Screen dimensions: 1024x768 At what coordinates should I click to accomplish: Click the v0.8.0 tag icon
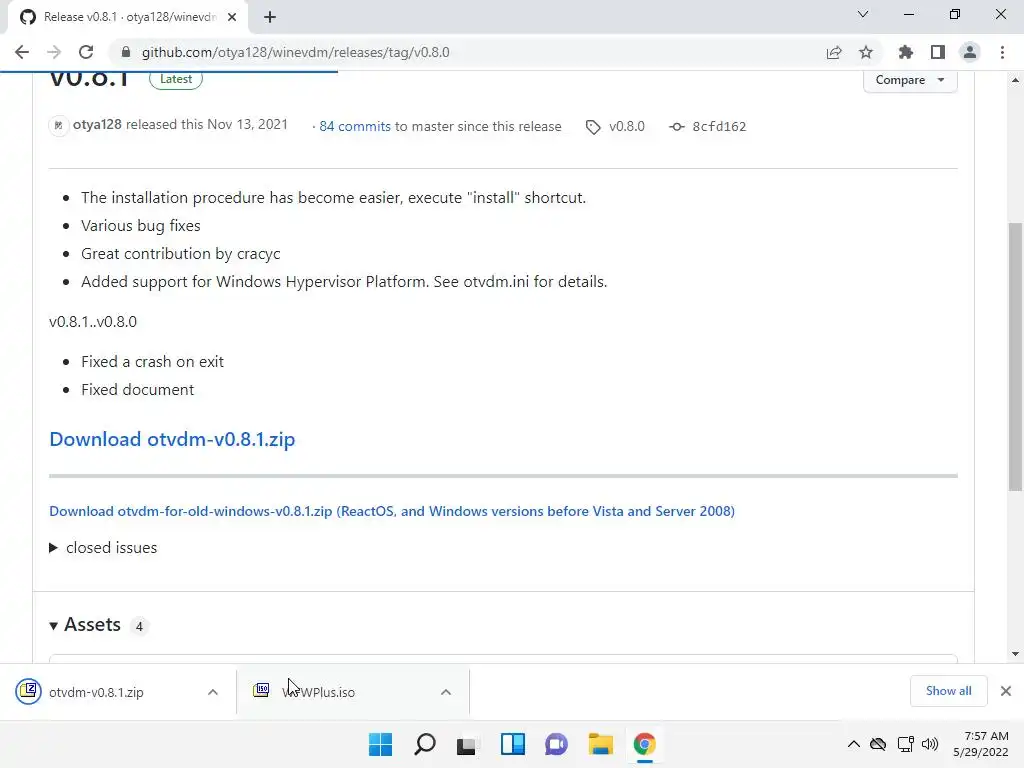point(593,127)
